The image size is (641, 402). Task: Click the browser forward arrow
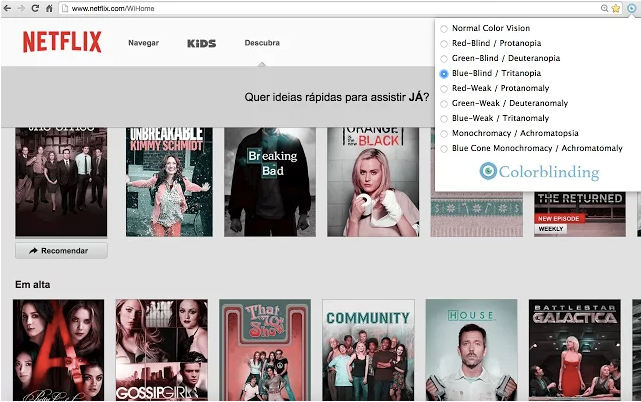[x=21, y=8]
